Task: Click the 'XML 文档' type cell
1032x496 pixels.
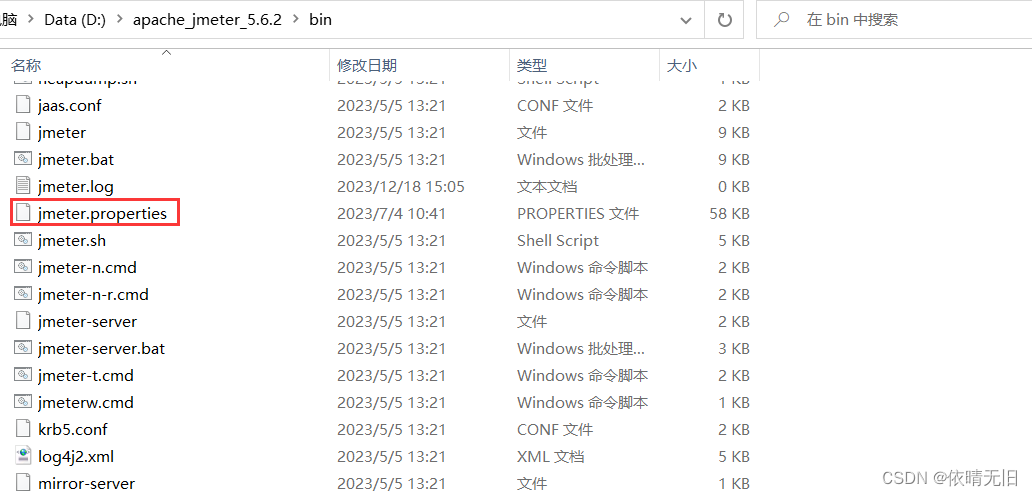Action: click(x=550, y=456)
